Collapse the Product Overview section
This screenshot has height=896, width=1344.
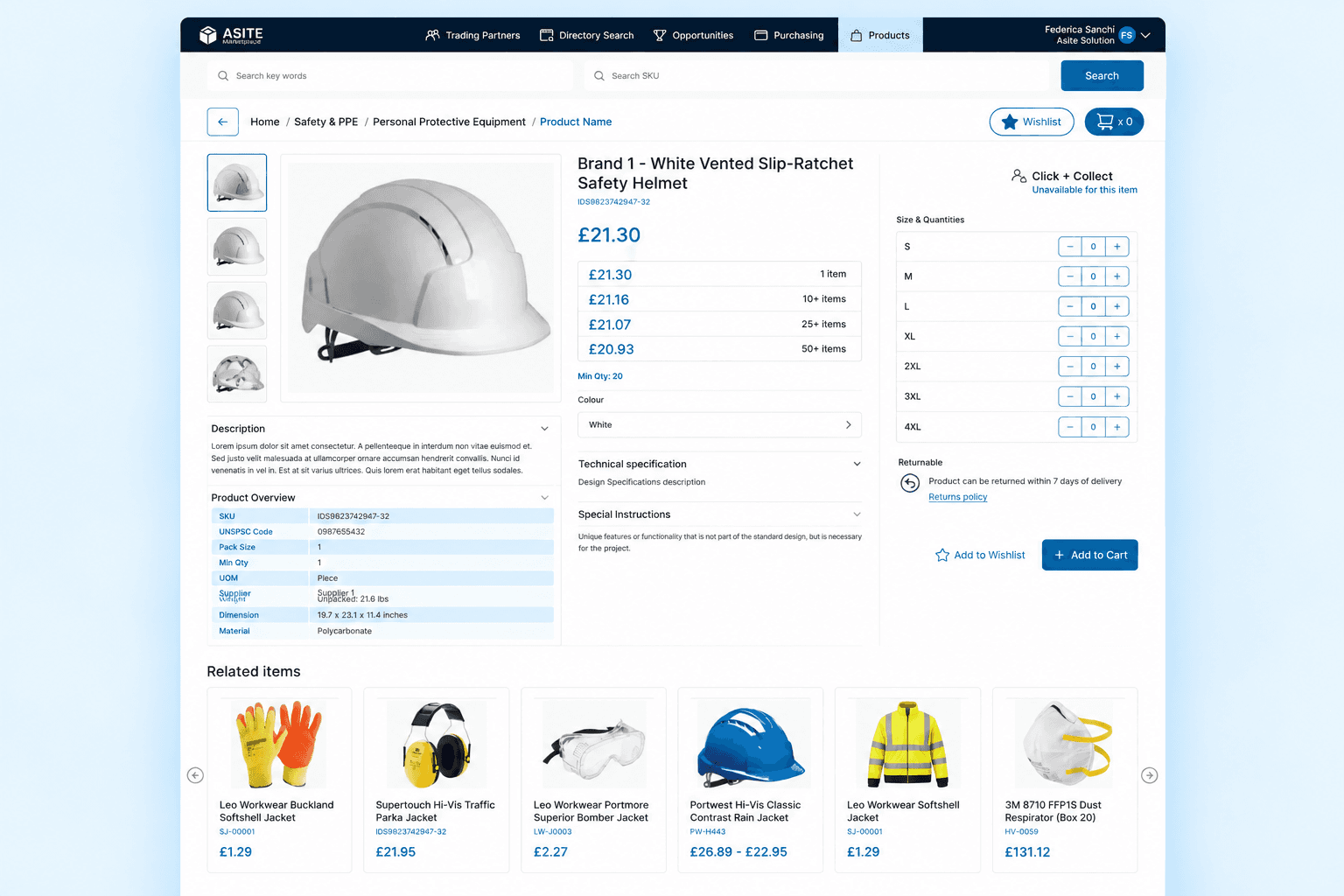[x=544, y=498]
